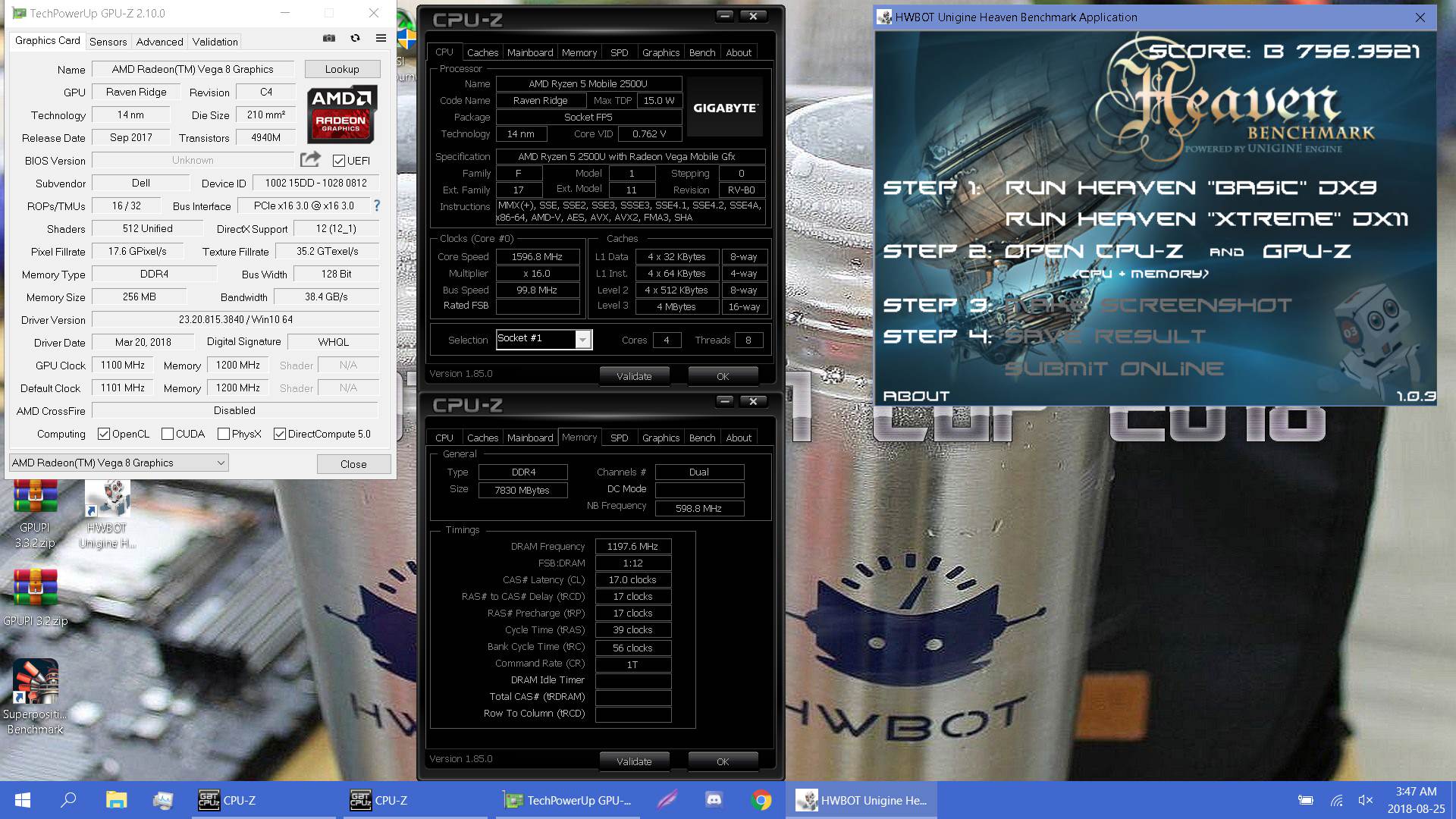
Task: Click the GPU-Z Lookup button
Action: tap(342, 69)
